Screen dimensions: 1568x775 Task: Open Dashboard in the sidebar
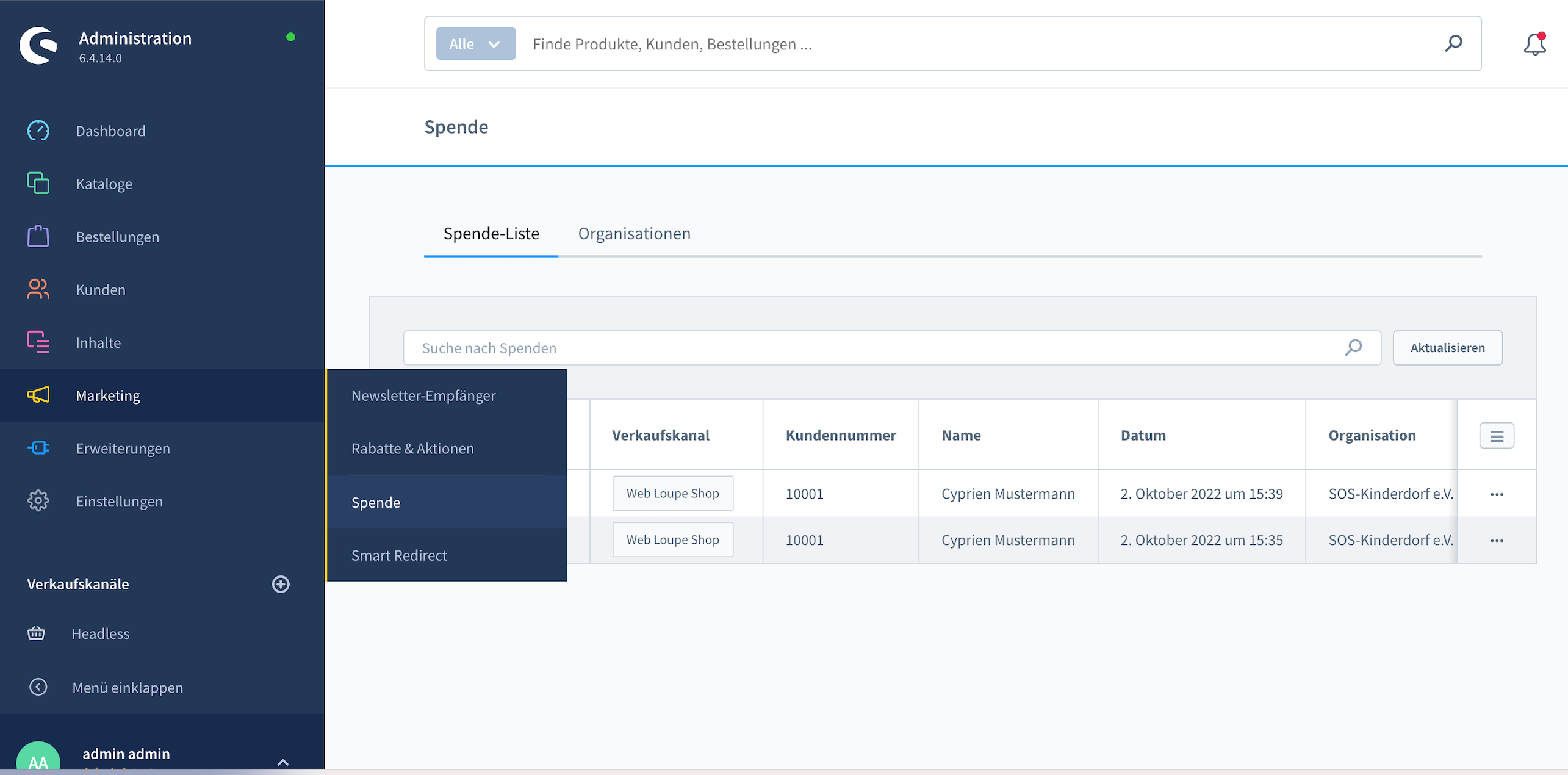click(110, 131)
